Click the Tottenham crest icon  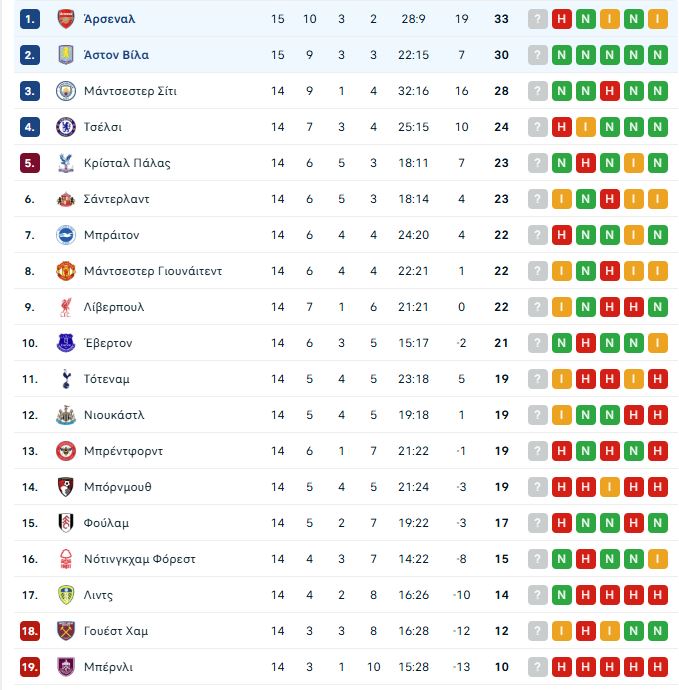point(66,379)
